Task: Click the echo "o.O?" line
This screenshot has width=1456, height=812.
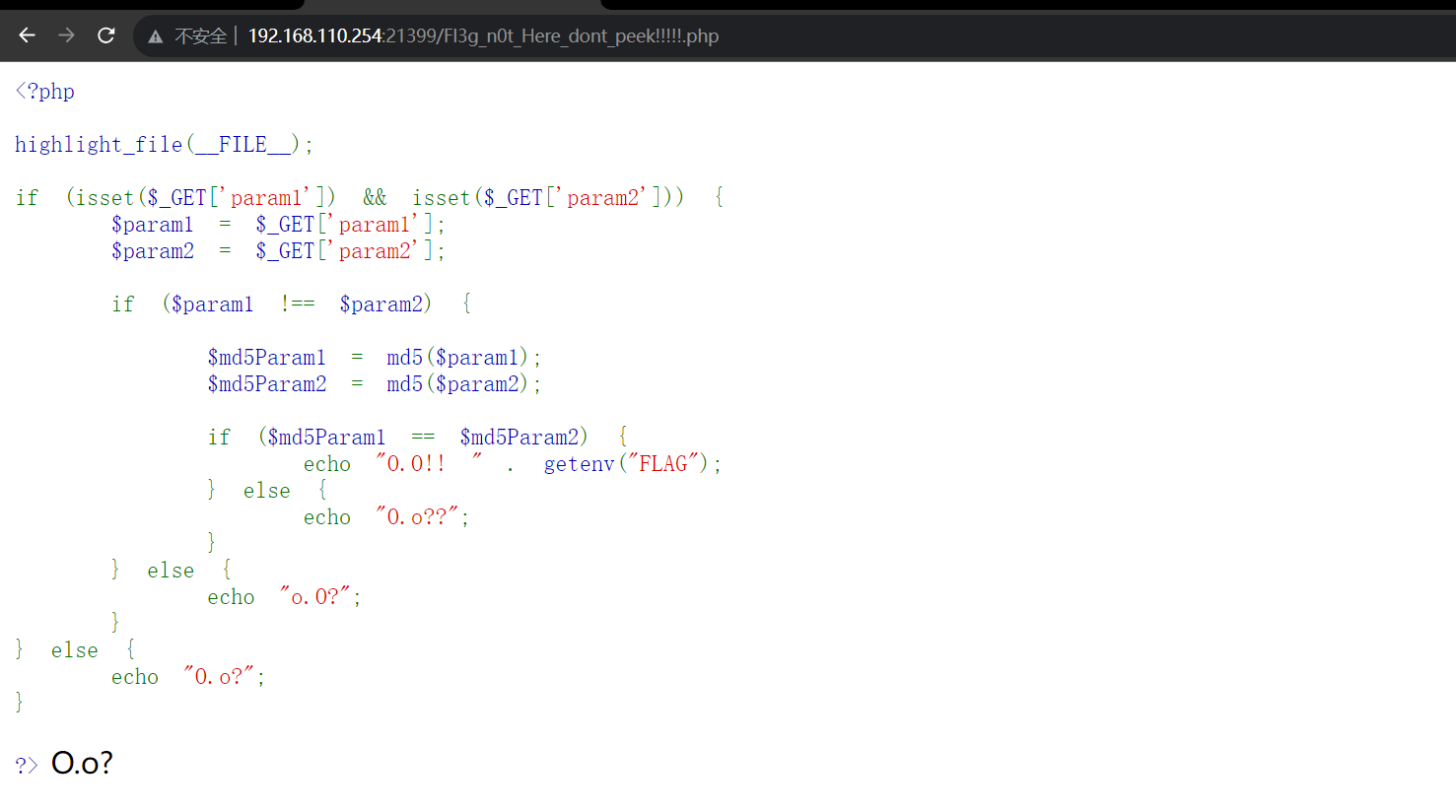Action: [x=285, y=597]
